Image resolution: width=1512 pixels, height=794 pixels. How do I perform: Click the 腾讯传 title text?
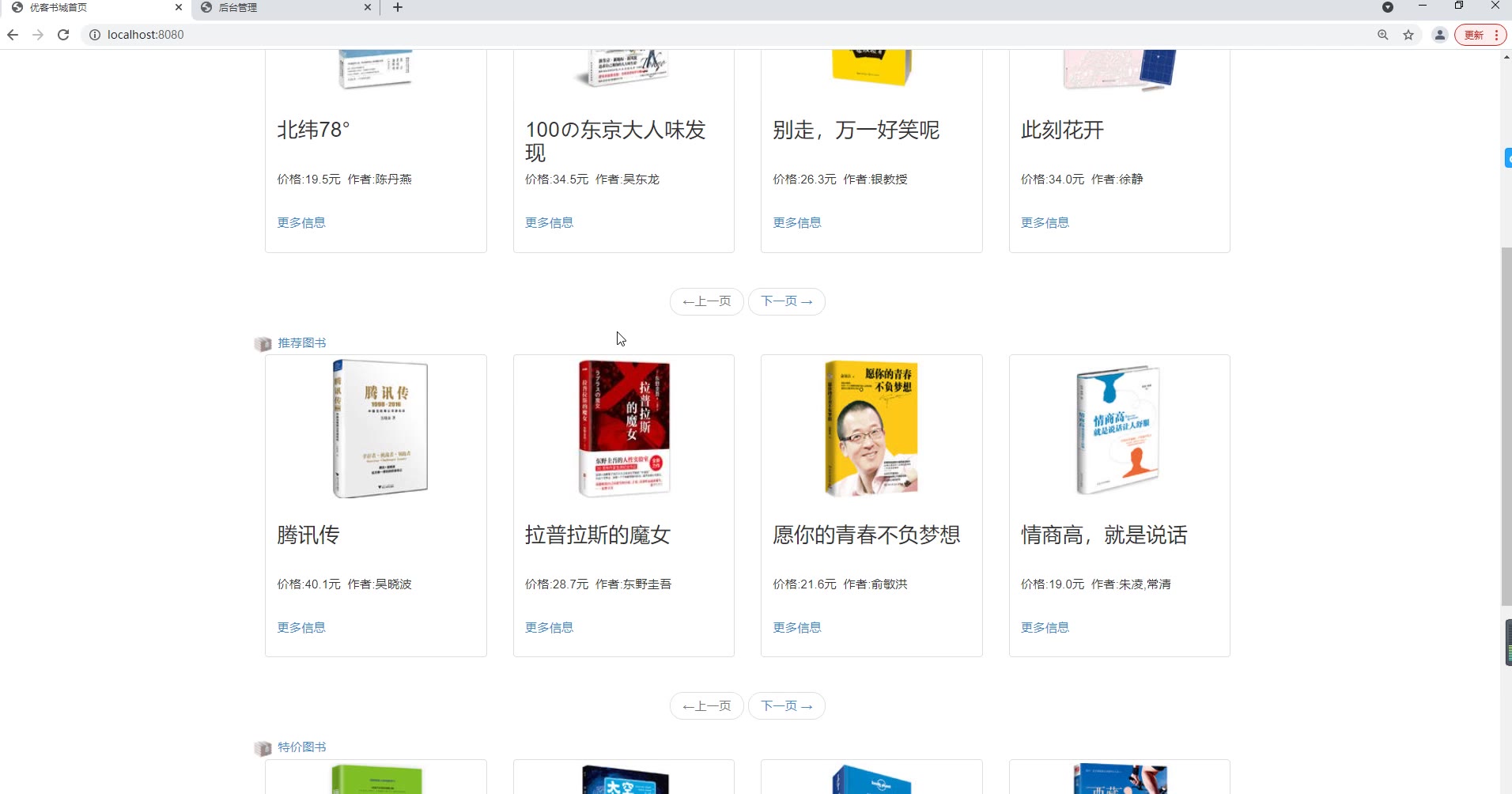tap(308, 535)
